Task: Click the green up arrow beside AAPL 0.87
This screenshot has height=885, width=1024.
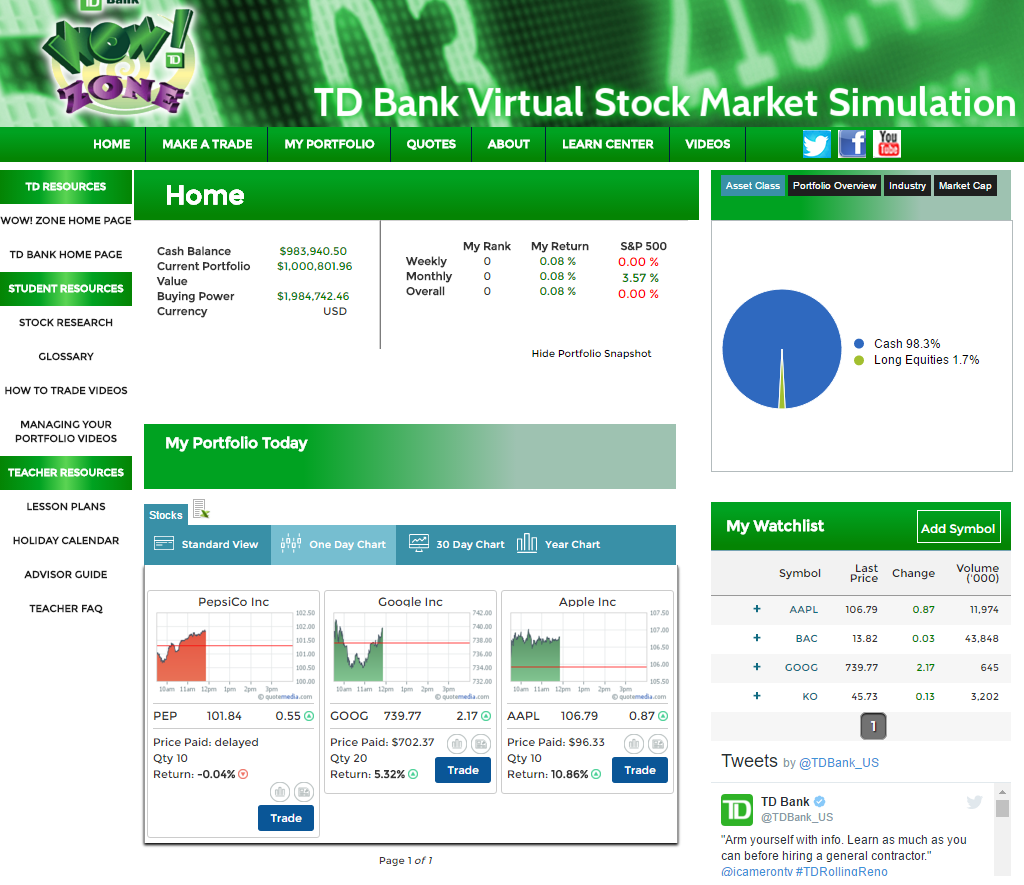Action: pyautogui.click(x=663, y=716)
